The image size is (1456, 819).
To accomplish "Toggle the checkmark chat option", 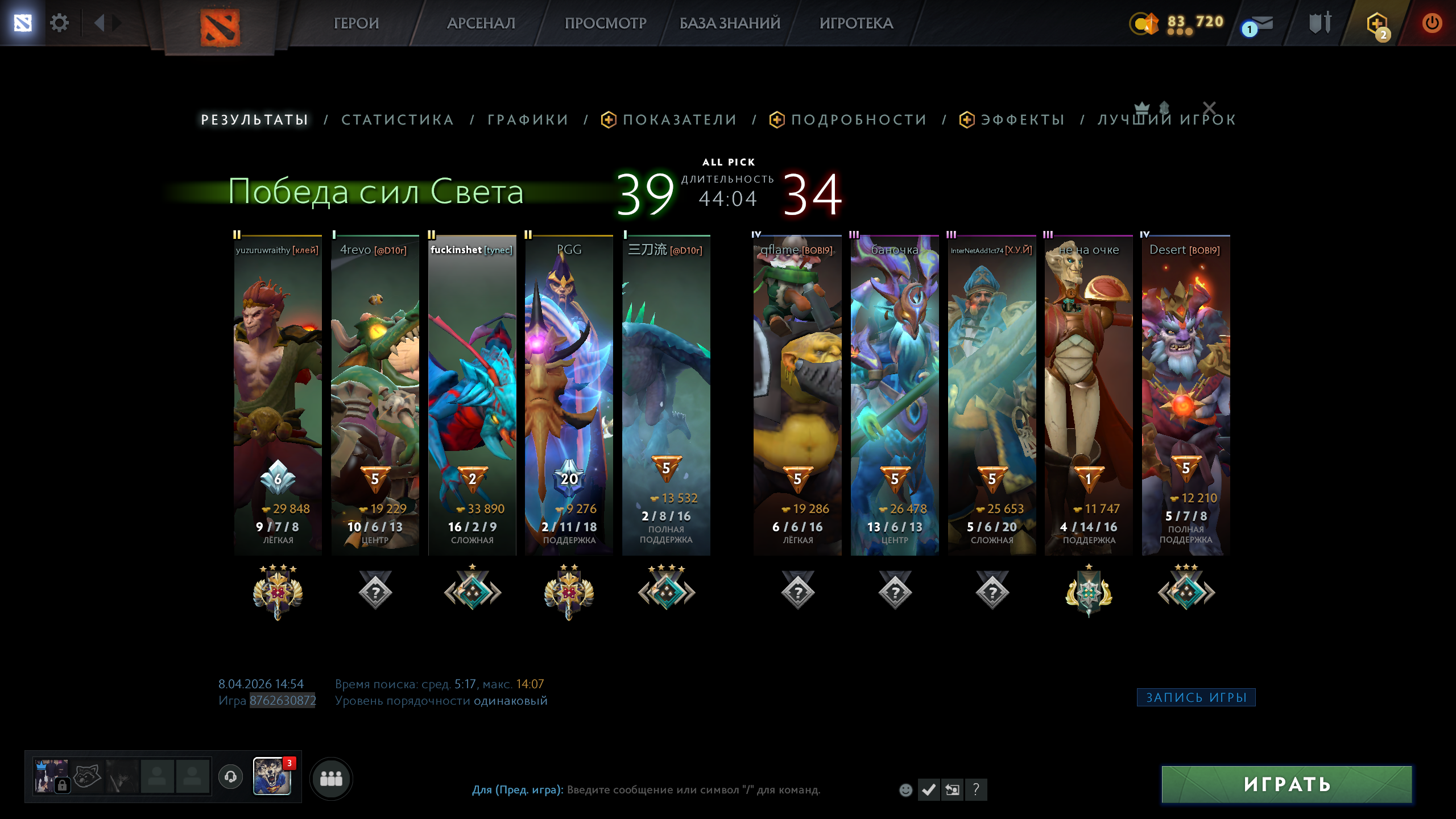I will pos(929,789).
